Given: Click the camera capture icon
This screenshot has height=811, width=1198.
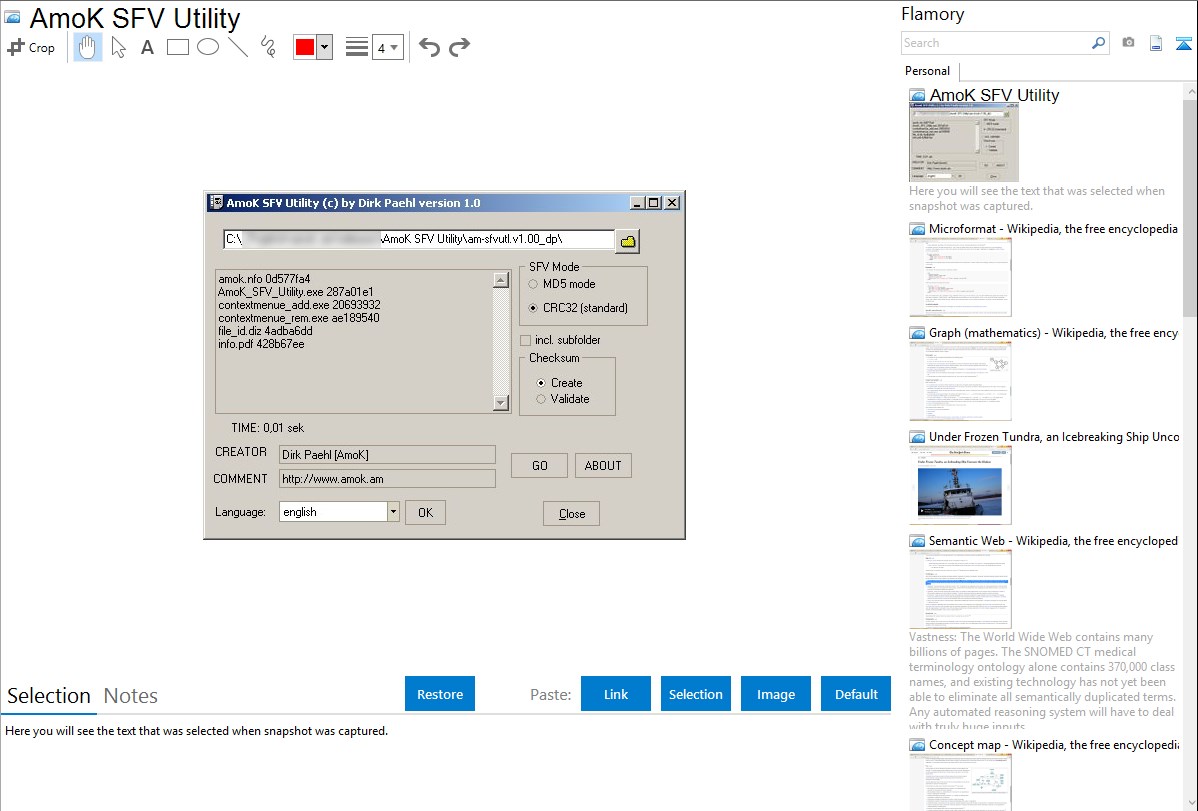Looking at the screenshot, I should point(1128,43).
